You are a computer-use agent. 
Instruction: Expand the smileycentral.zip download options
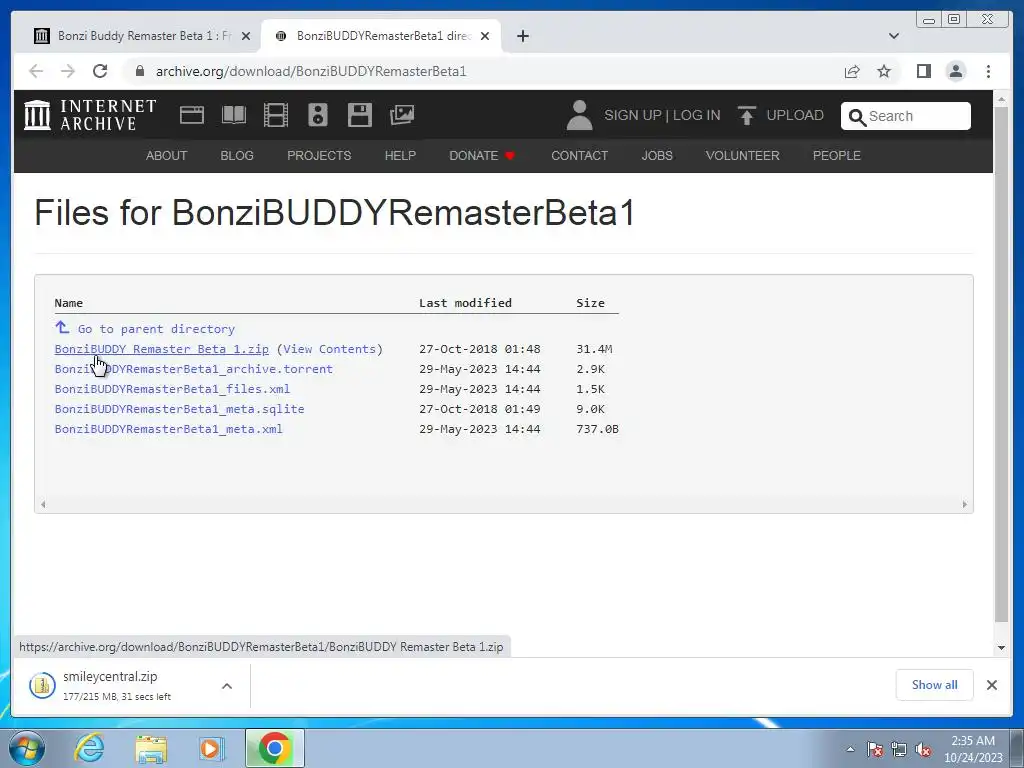227,686
